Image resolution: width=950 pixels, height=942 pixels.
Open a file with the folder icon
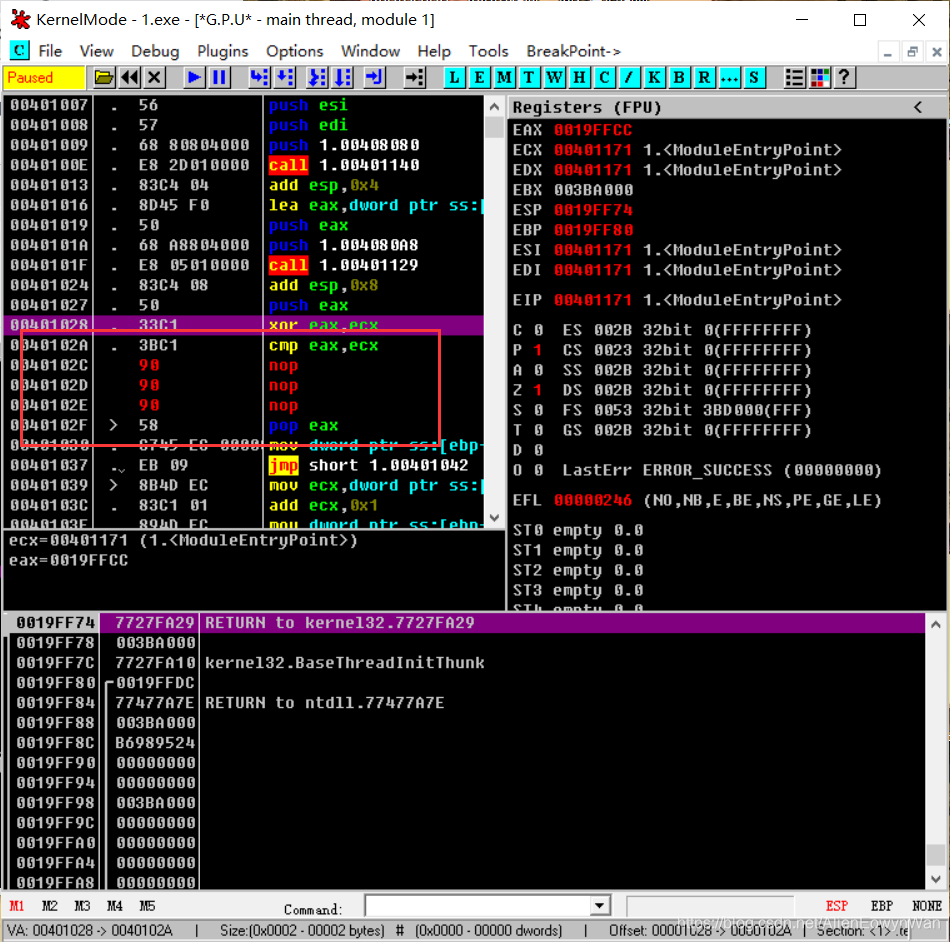[x=104, y=78]
